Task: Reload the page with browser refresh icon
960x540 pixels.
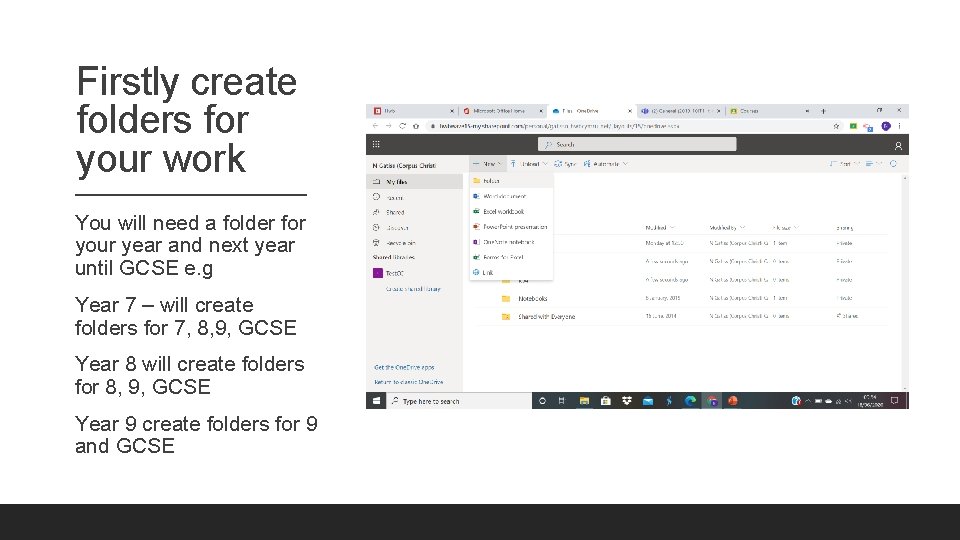Action: [402, 126]
